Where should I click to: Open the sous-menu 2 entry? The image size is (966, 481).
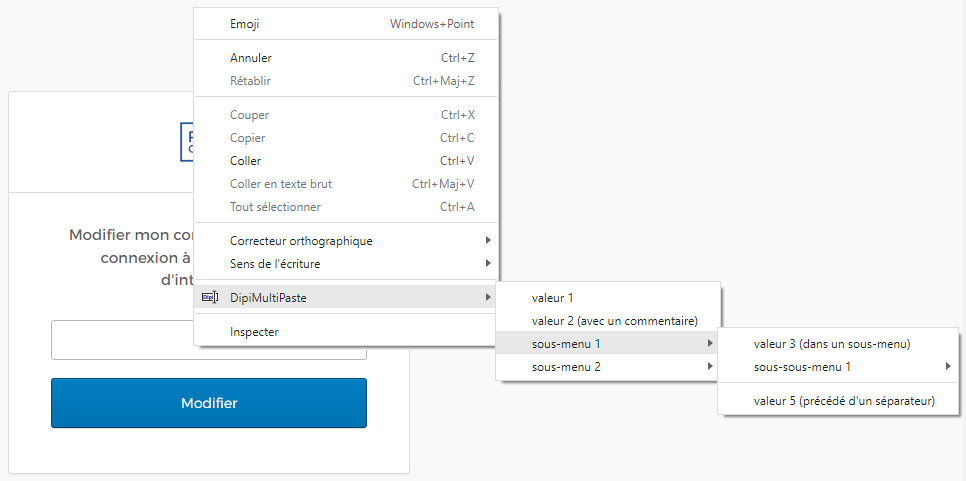[607, 366]
